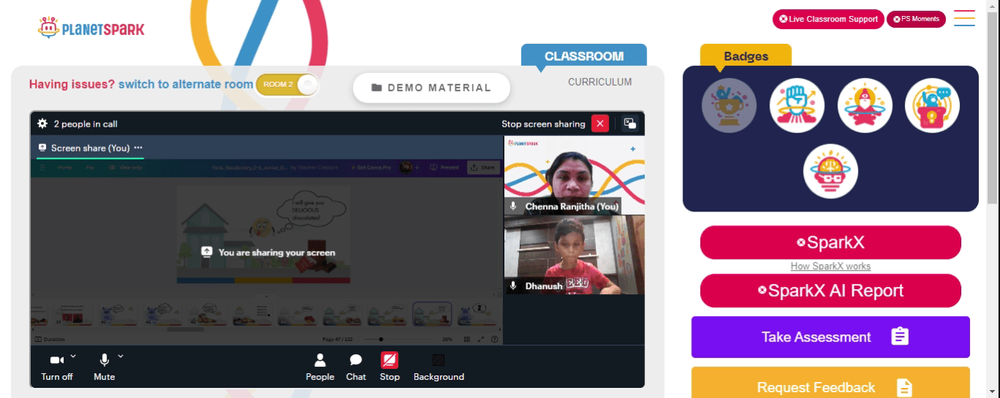Click the PlanetSpark logo
The image size is (1000, 398).
91,28
